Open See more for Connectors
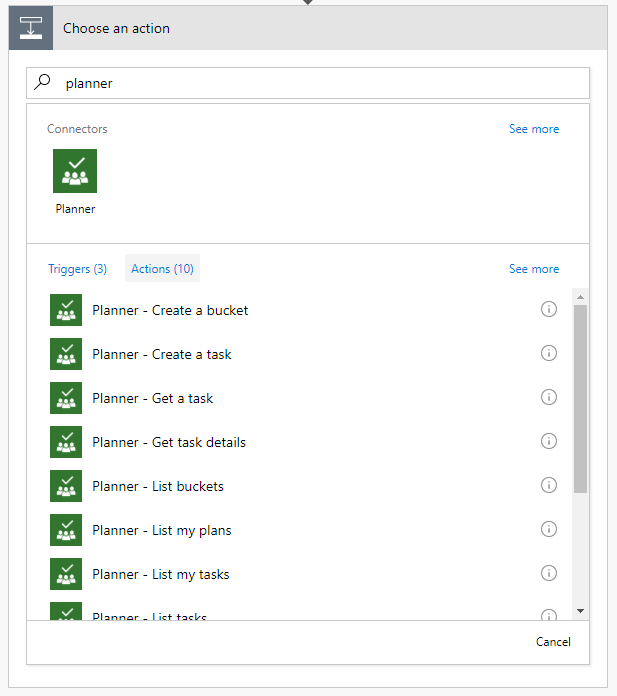The width and height of the screenshot is (617, 696). (x=534, y=129)
